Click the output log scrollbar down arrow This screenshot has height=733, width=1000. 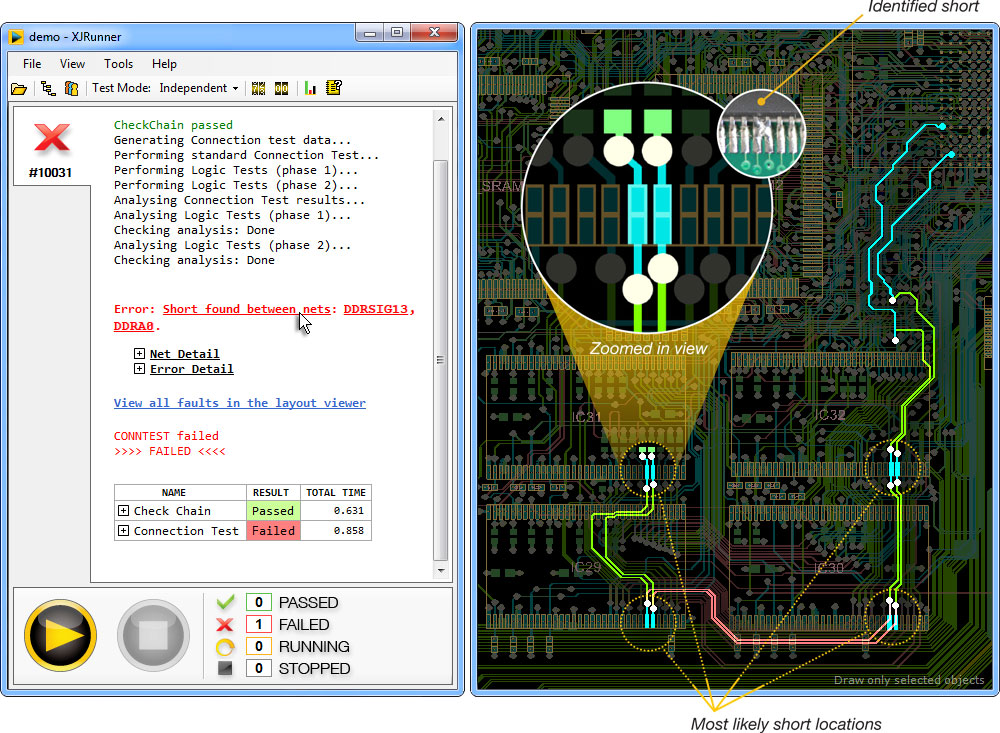(x=441, y=570)
